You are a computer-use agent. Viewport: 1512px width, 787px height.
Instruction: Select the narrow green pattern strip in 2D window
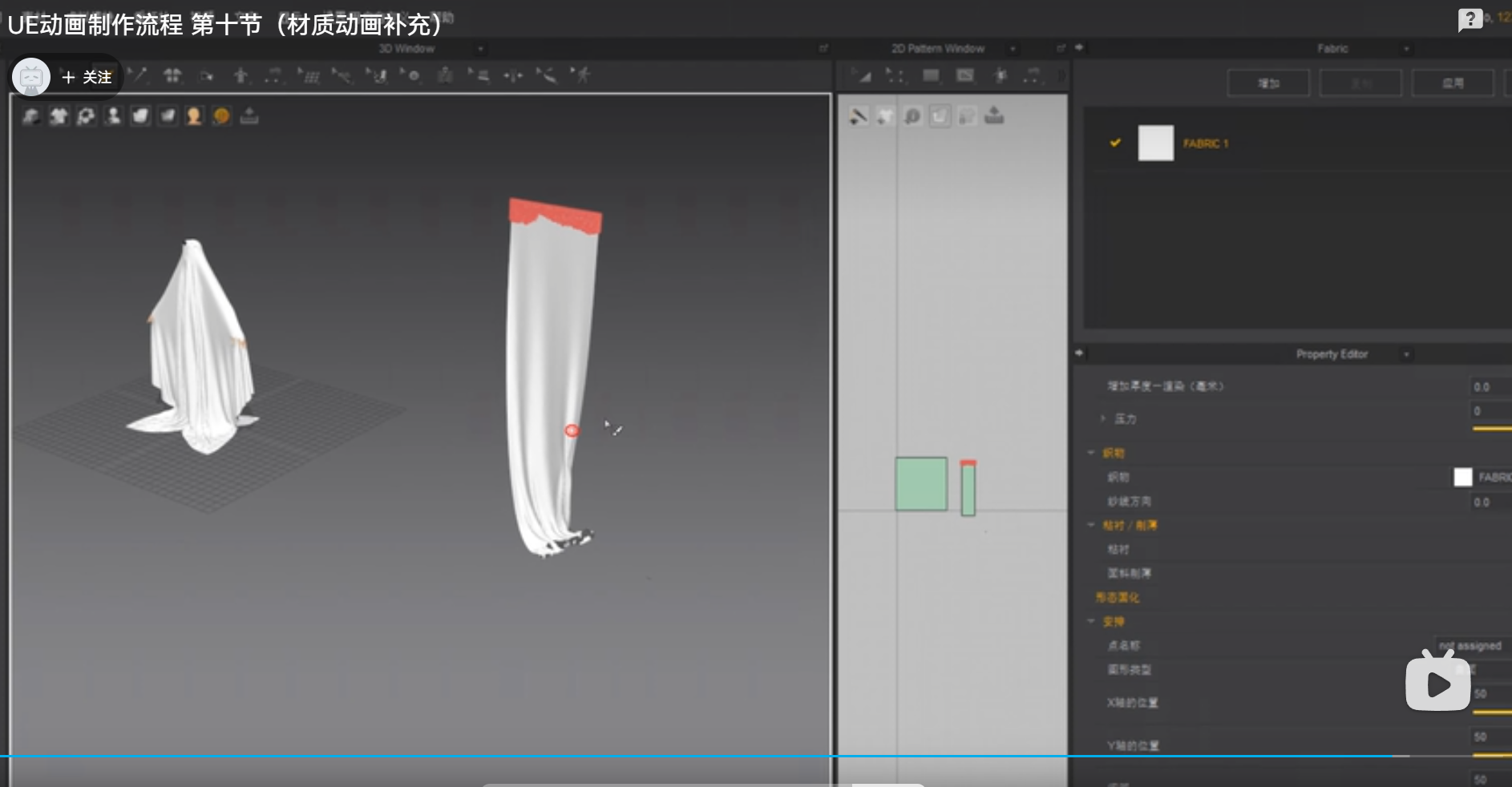(968, 489)
